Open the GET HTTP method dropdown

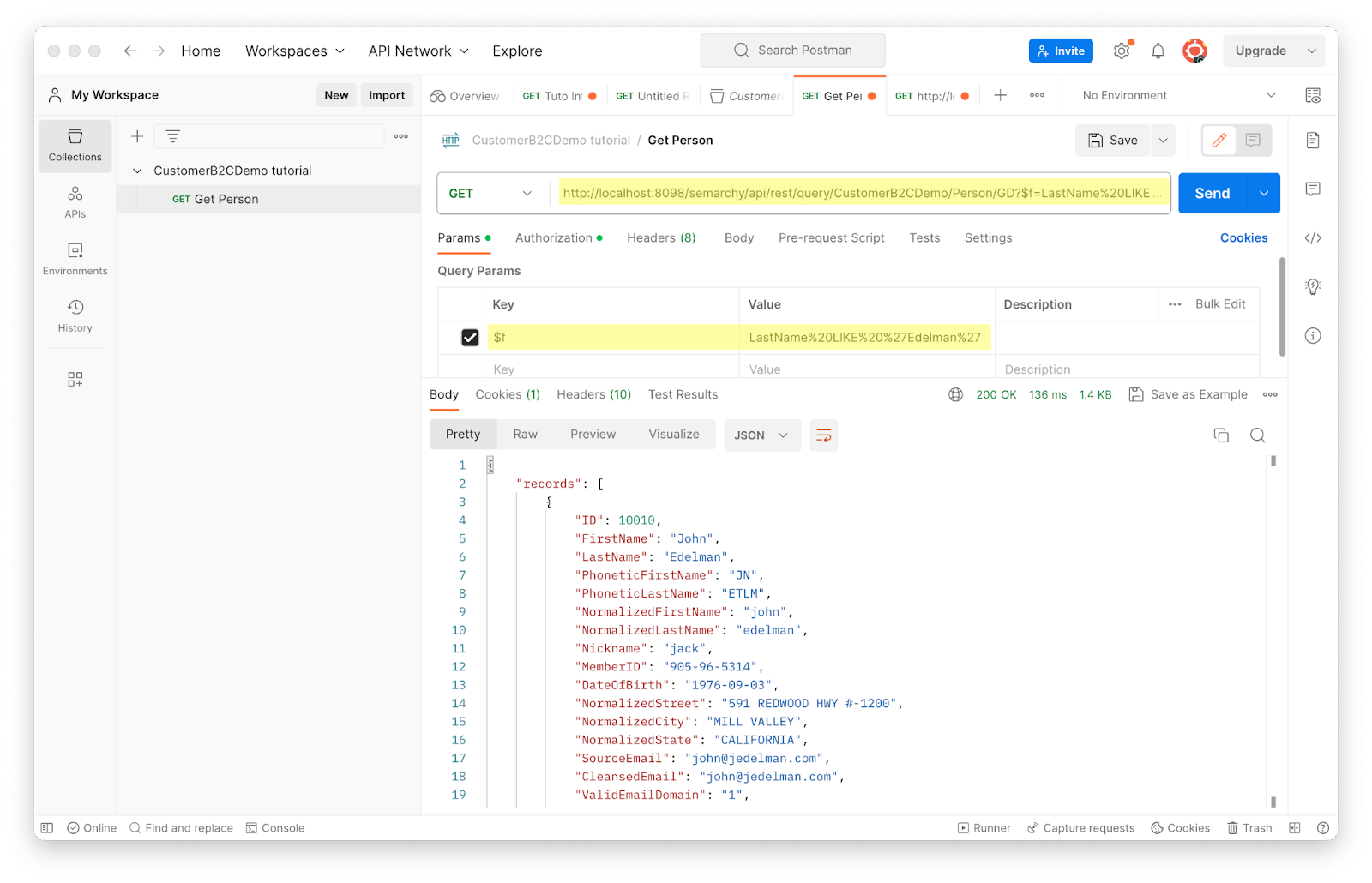click(x=490, y=194)
